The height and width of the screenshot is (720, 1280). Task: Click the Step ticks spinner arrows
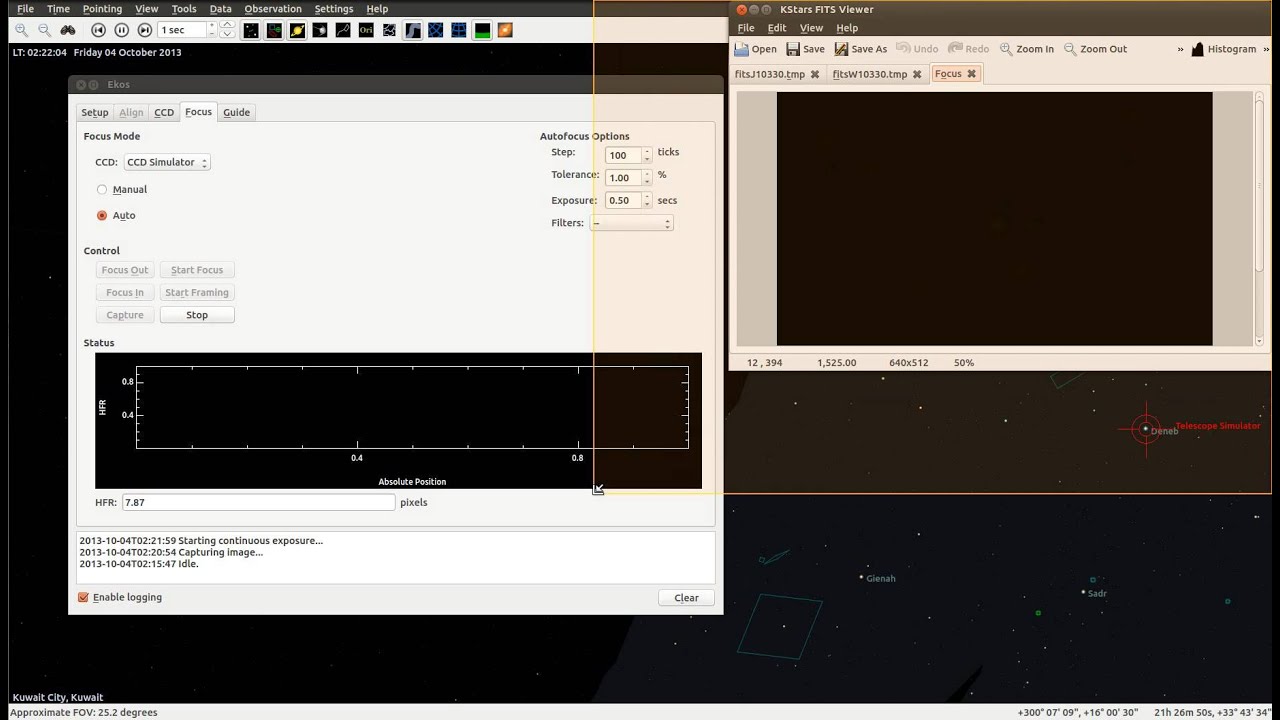[x=647, y=155]
